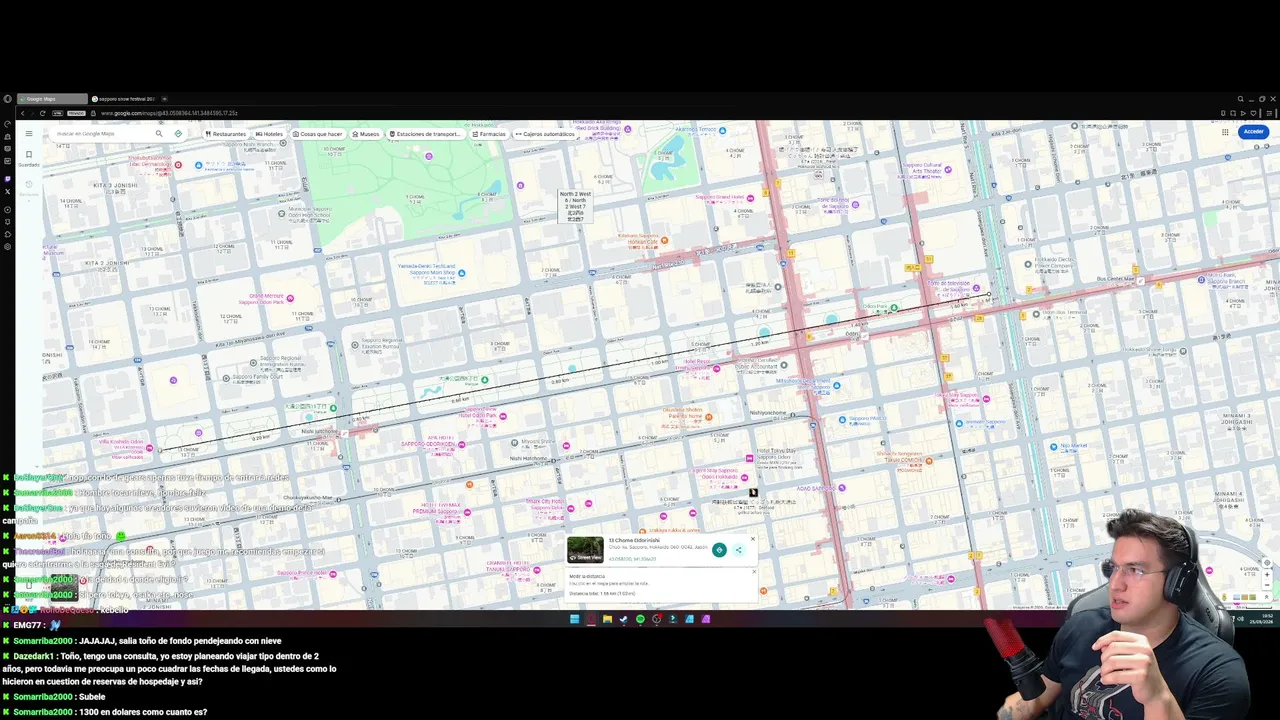Viewport: 1280px width, 720px height.
Task: Get directions to 13 Chome Odorinishi
Action: (x=719, y=550)
